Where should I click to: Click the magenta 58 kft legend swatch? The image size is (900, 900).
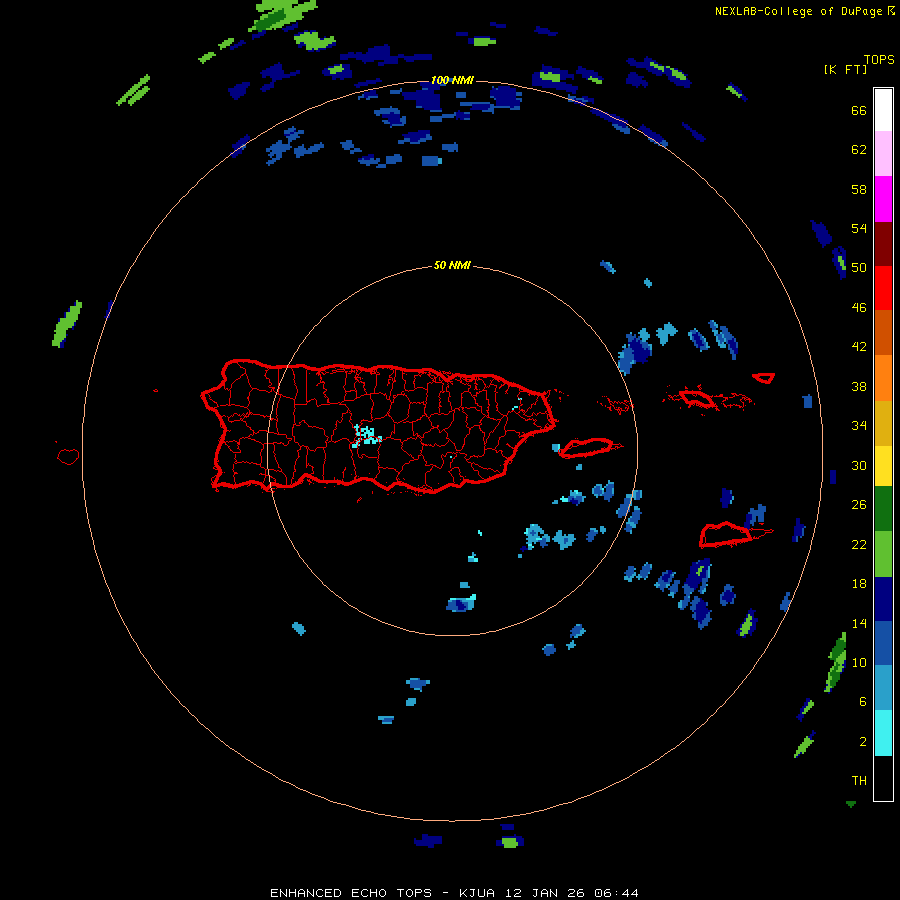coord(883,199)
